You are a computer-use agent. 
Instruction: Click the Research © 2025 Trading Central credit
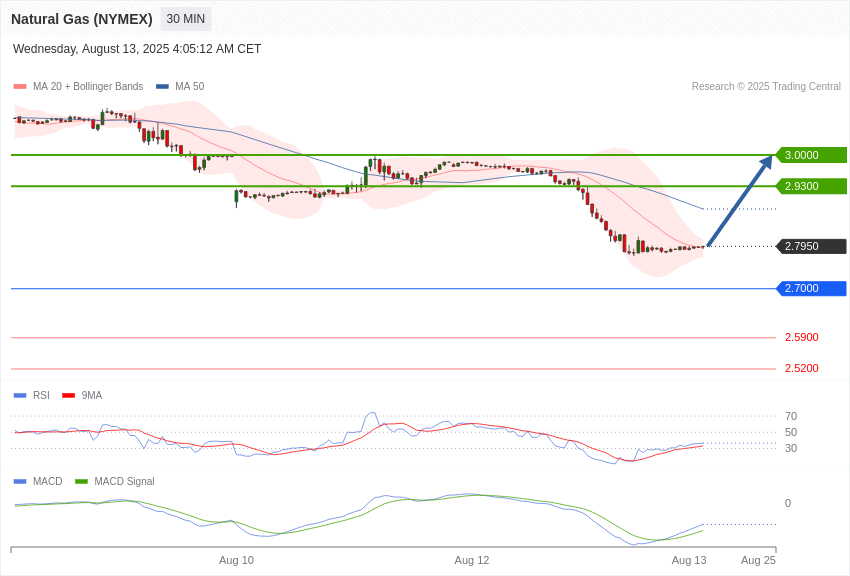(766, 86)
